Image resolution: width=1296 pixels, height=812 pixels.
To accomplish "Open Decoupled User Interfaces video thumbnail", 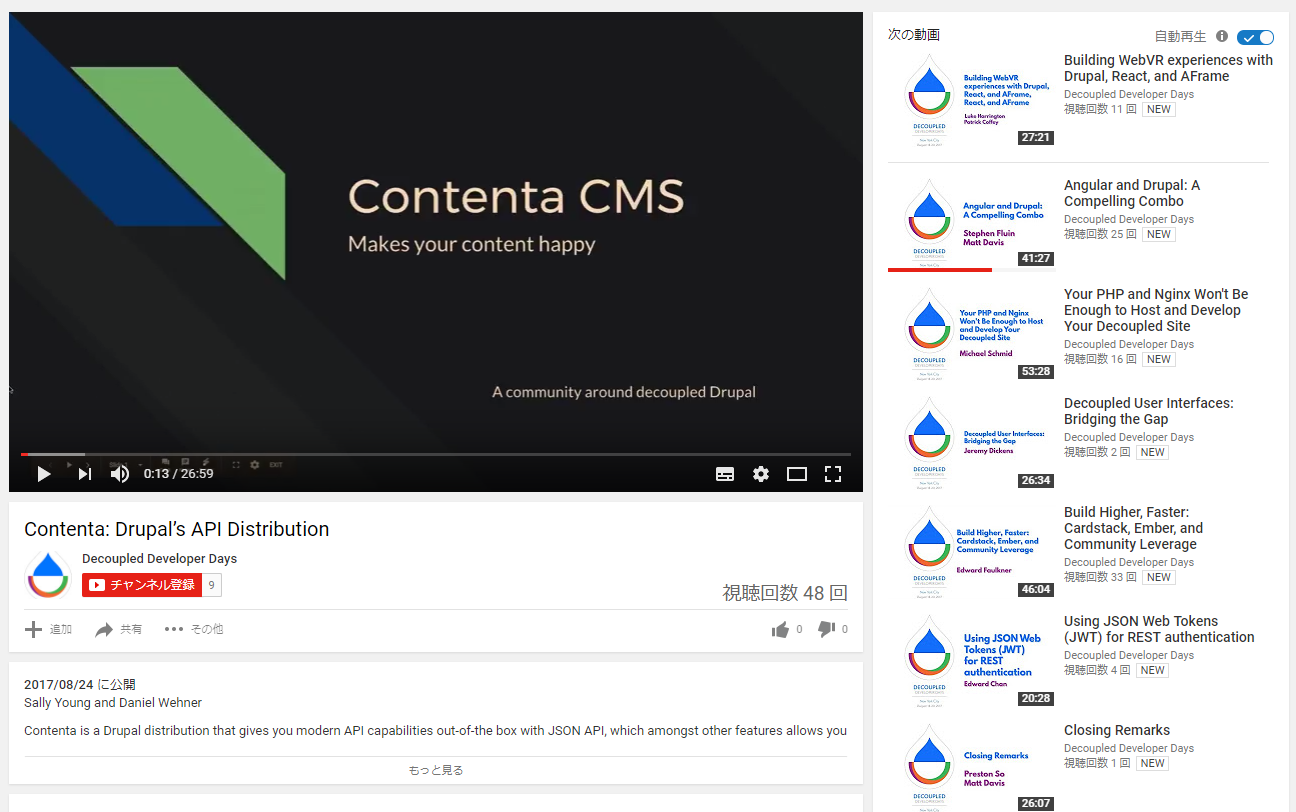I will [971, 443].
